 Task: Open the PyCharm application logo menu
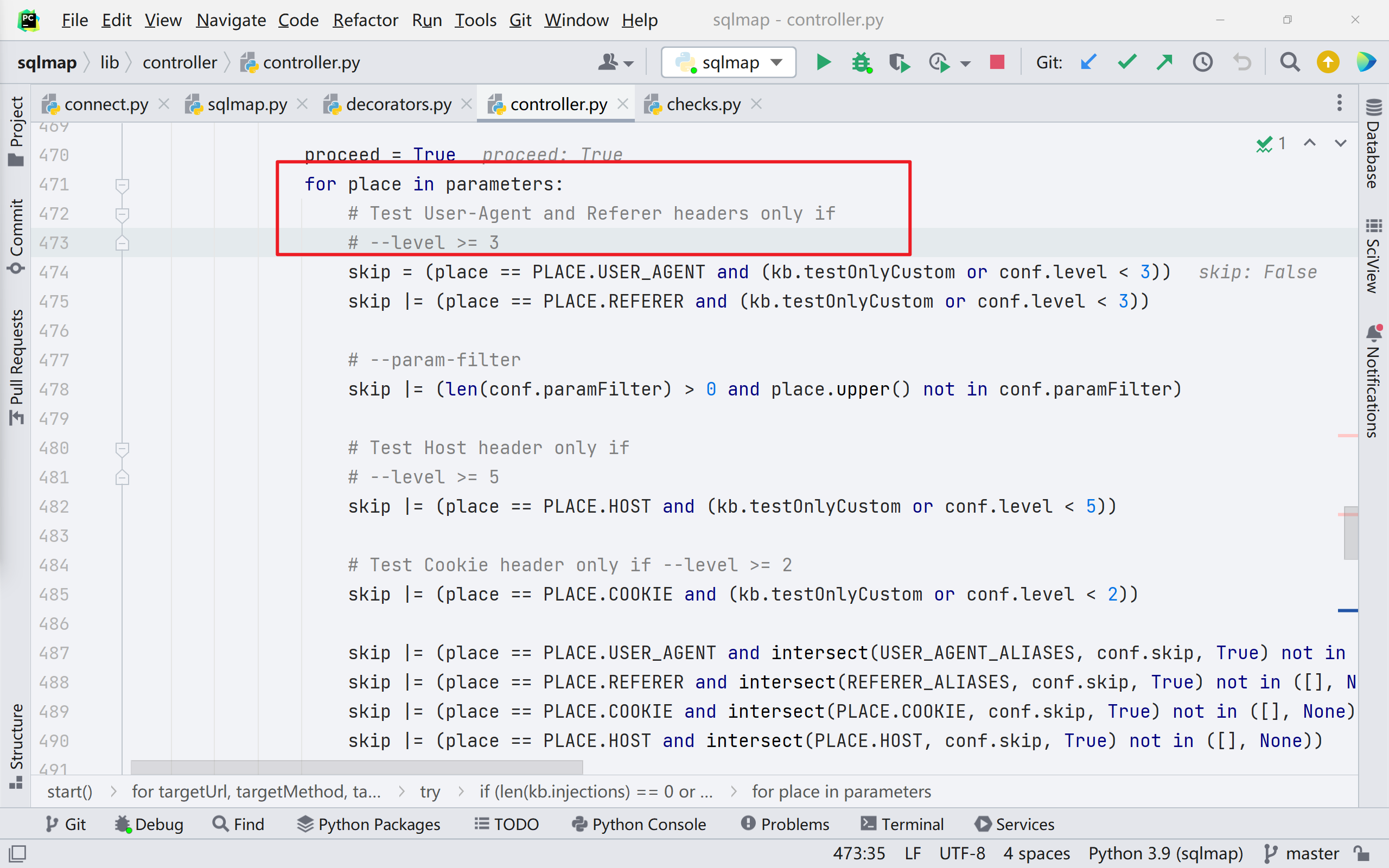28,21
